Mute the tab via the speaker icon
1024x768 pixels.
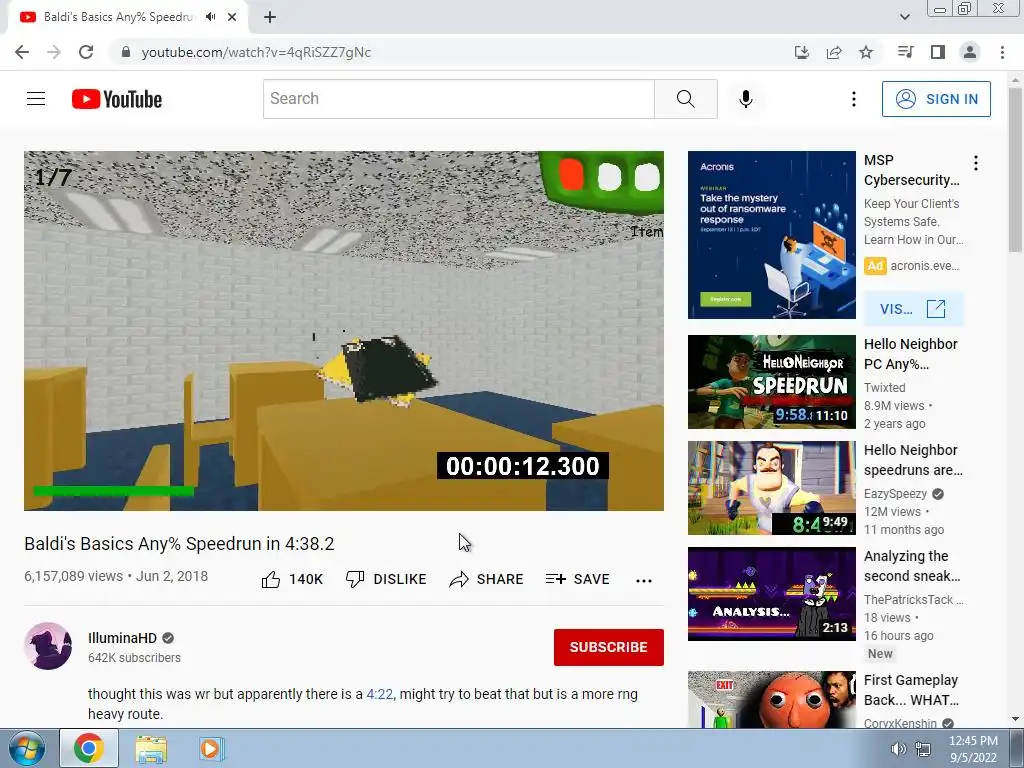[210, 17]
